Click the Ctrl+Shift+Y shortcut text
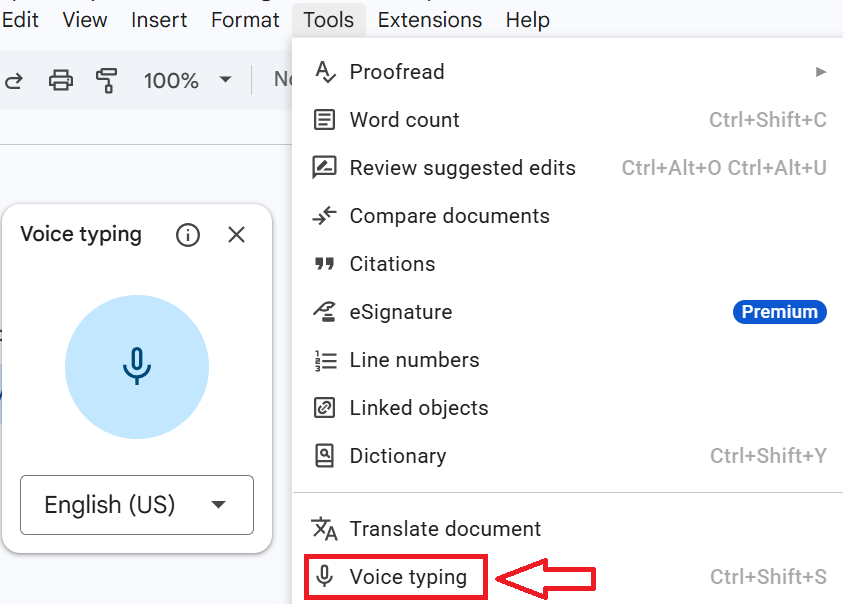Screen dimensions: 843x604 pos(768,456)
